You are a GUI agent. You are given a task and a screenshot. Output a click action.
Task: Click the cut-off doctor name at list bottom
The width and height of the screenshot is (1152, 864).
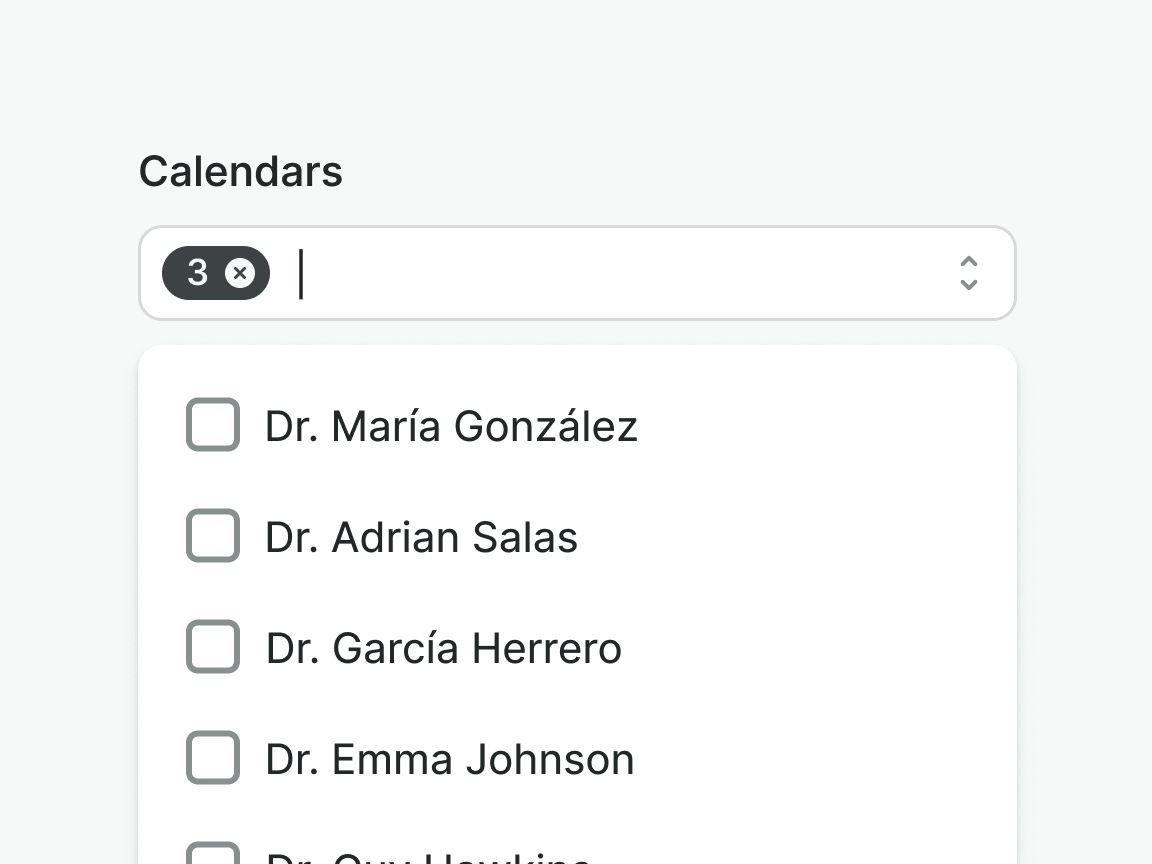[430, 857]
